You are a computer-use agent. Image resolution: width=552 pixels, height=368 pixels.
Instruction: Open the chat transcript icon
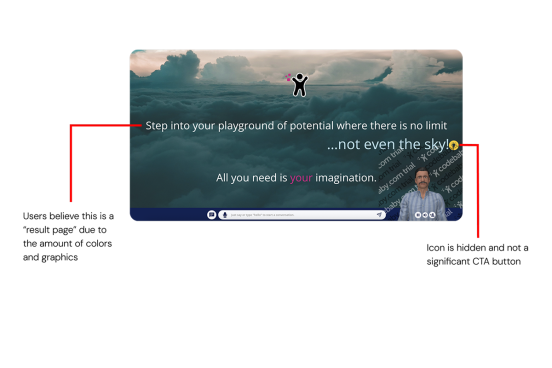tap(212, 214)
